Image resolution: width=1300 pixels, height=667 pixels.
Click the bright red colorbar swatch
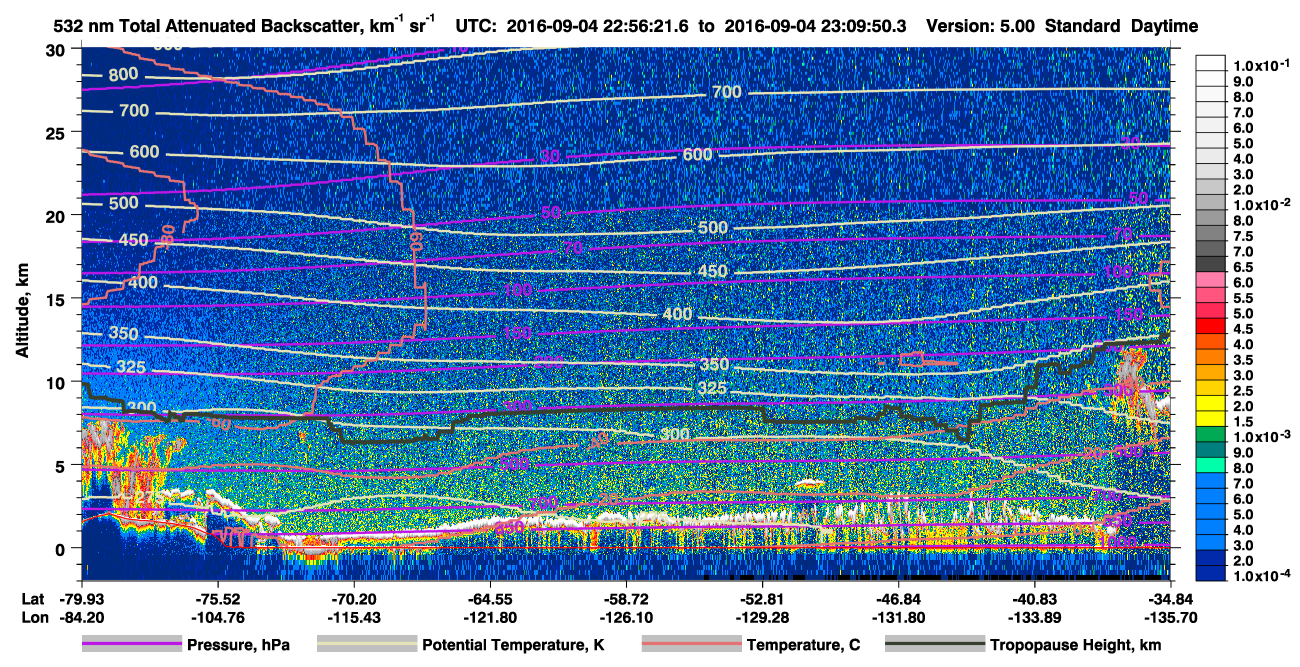pyautogui.click(x=1211, y=327)
